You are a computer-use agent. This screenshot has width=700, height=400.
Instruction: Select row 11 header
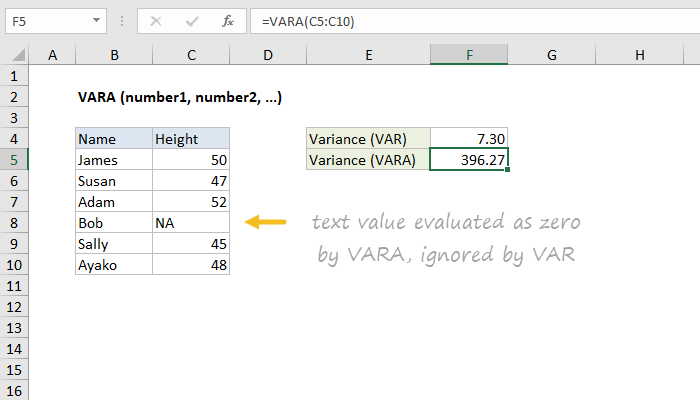14,286
